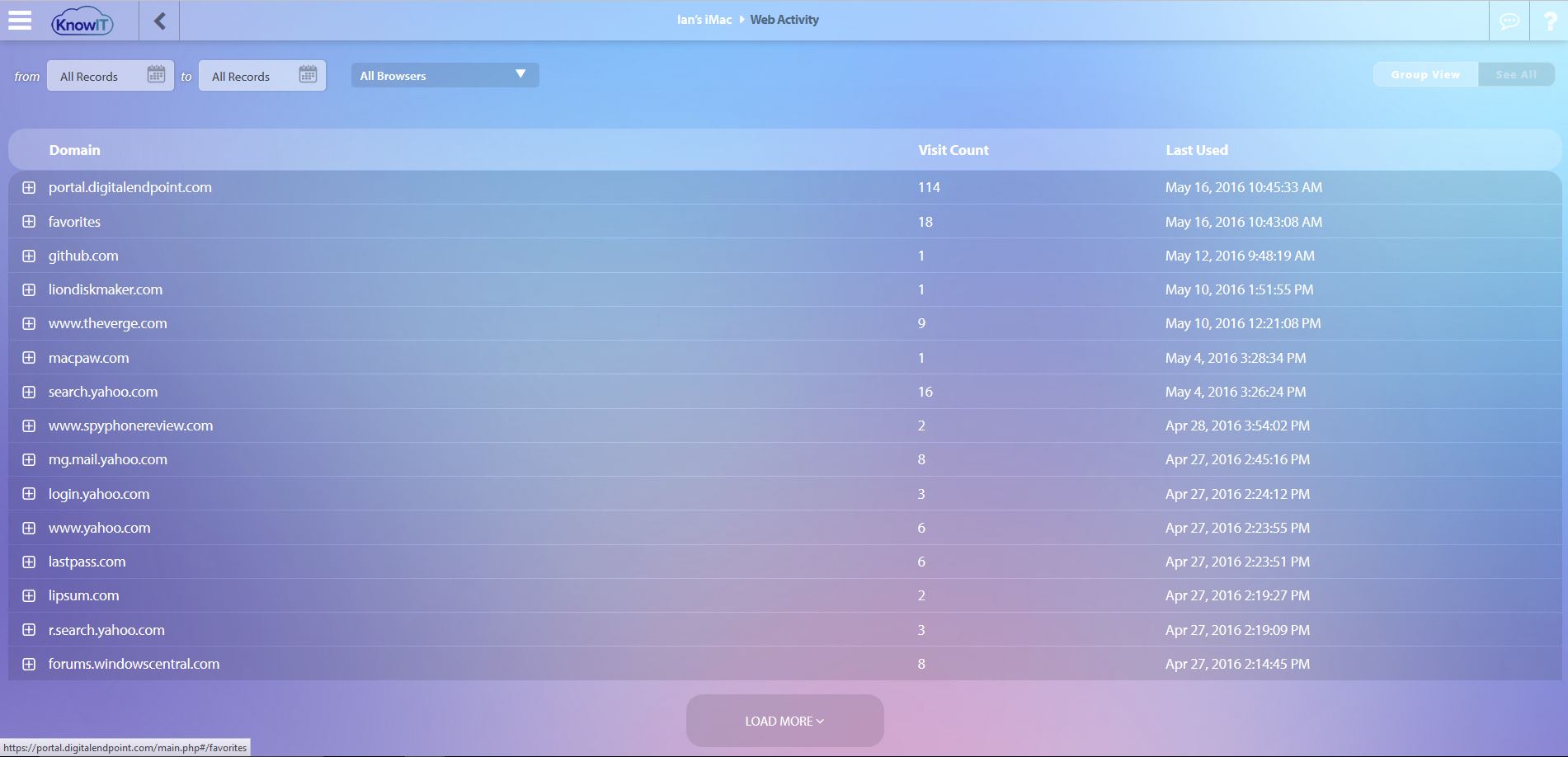Viewport: 1568px width, 757px height.
Task: Sort by Last Used column header
Action: click(x=1197, y=150)
